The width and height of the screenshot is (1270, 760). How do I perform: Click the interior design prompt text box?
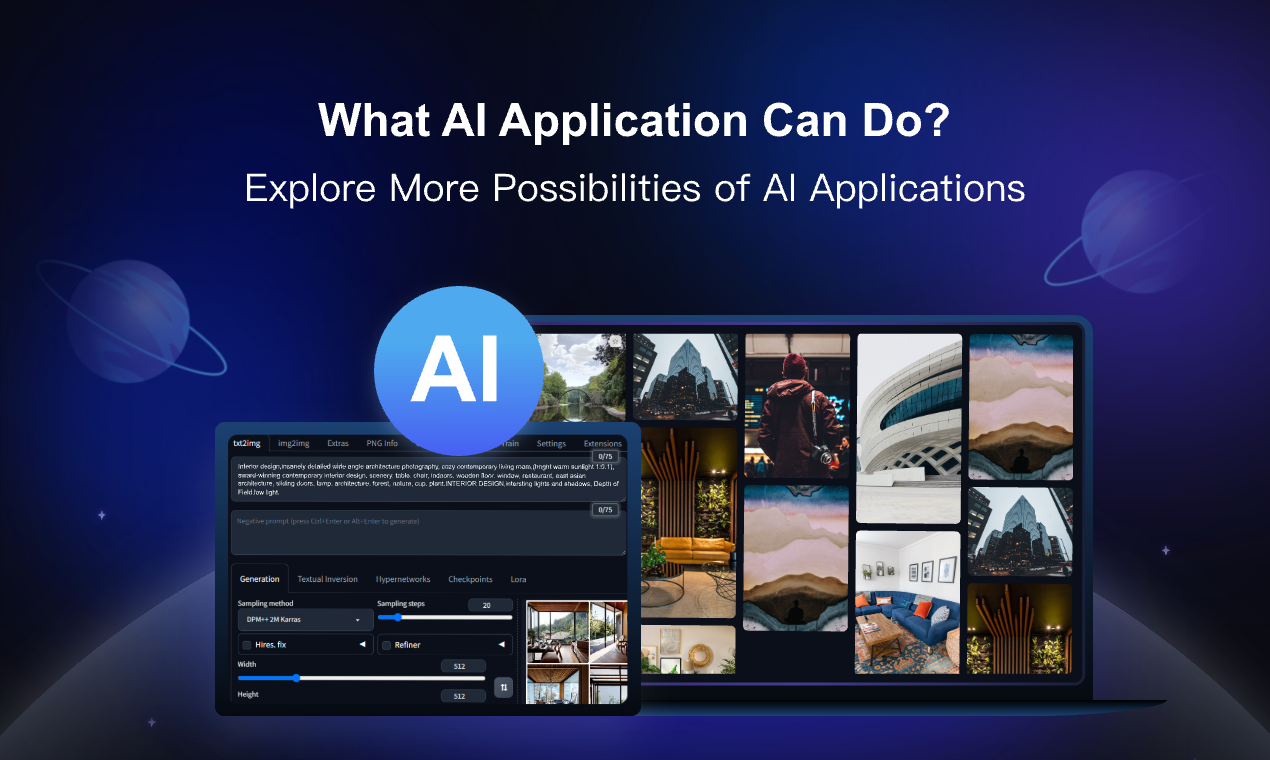428,479
